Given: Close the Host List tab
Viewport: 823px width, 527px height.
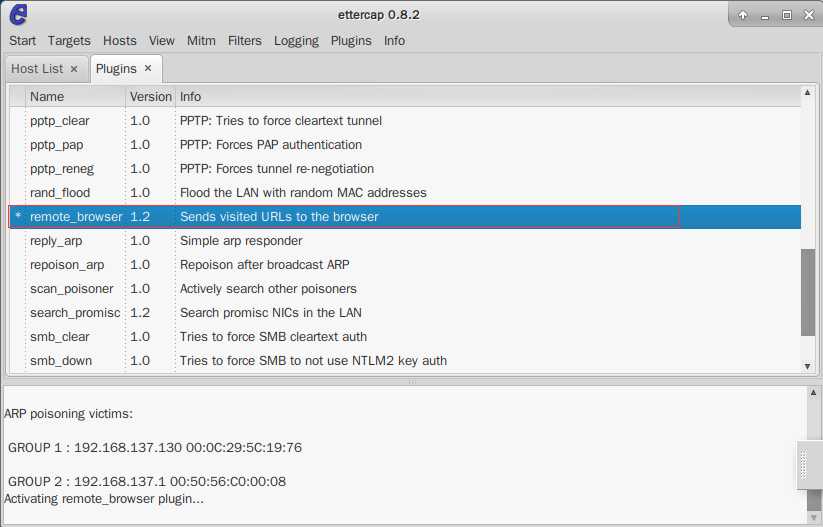Looking at the screenshot, I should point(74,69).
